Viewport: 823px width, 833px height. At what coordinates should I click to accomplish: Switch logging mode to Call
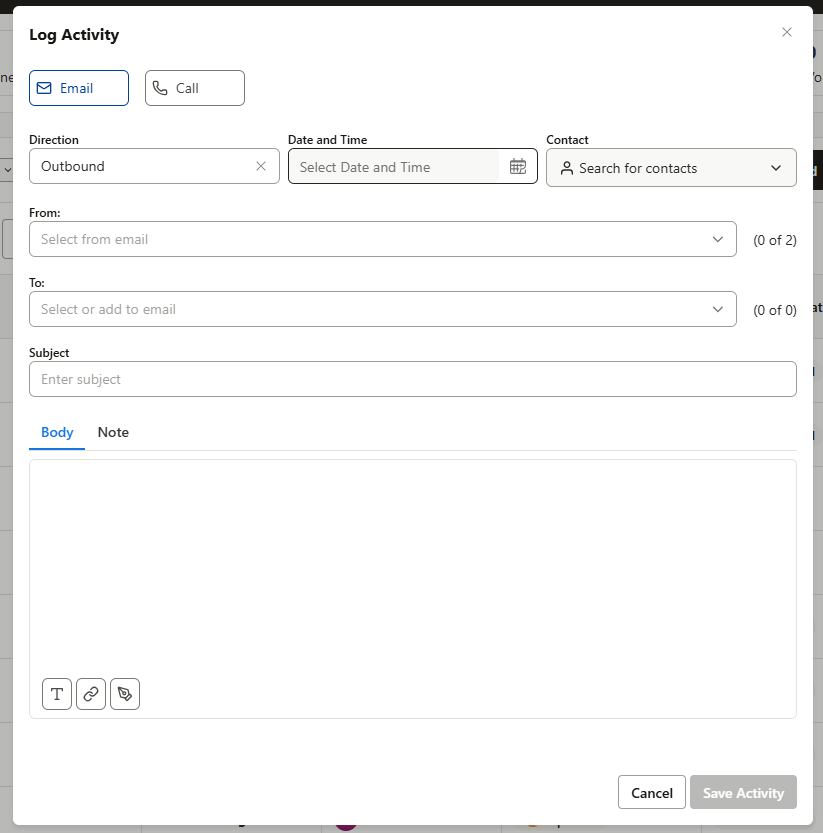pos(194,88)
